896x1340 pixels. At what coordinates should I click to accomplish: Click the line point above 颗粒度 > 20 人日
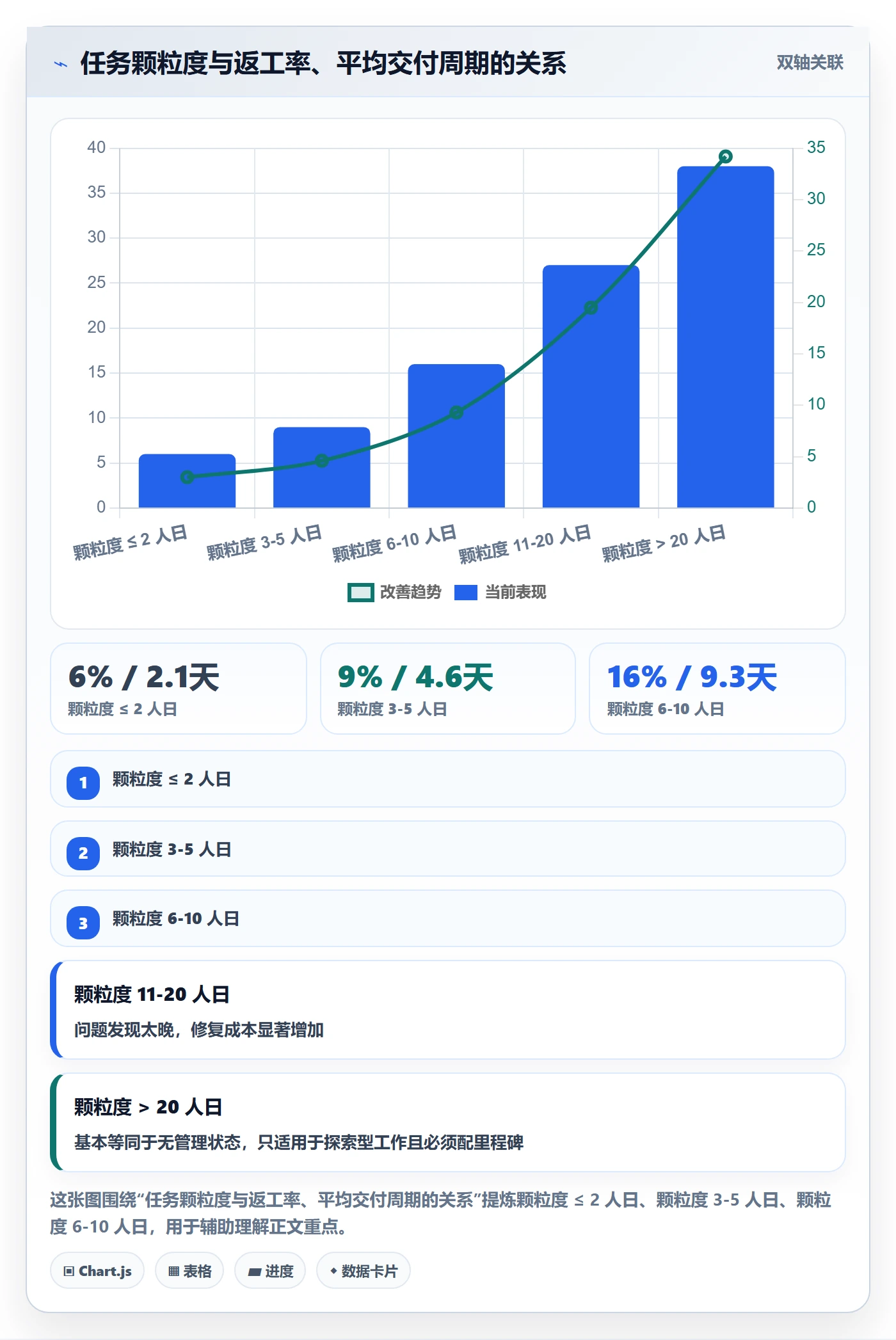click(725, 156)
